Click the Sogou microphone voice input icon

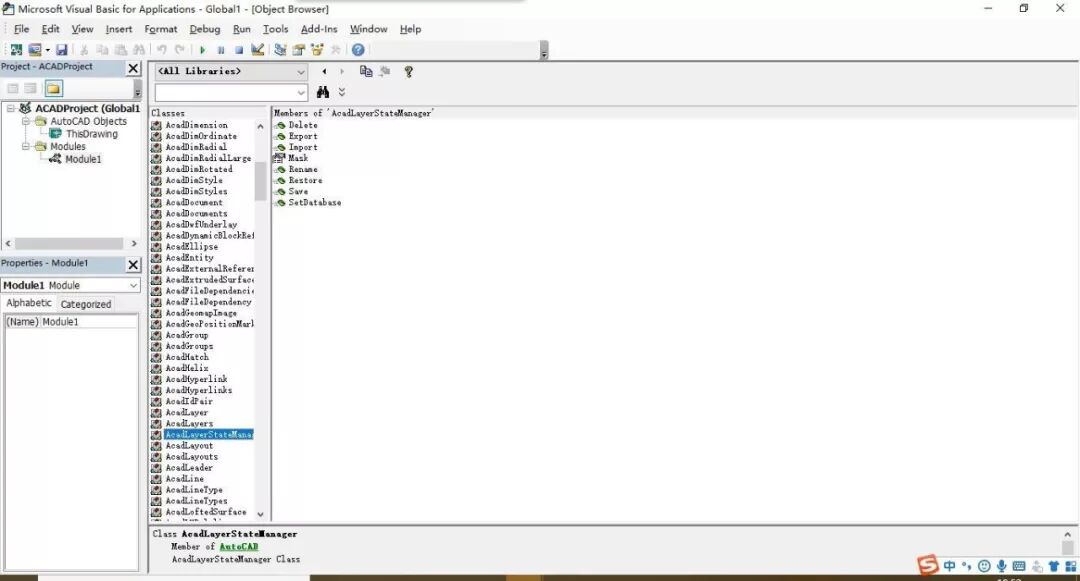pyautogui.click(x=1001, y=566)
